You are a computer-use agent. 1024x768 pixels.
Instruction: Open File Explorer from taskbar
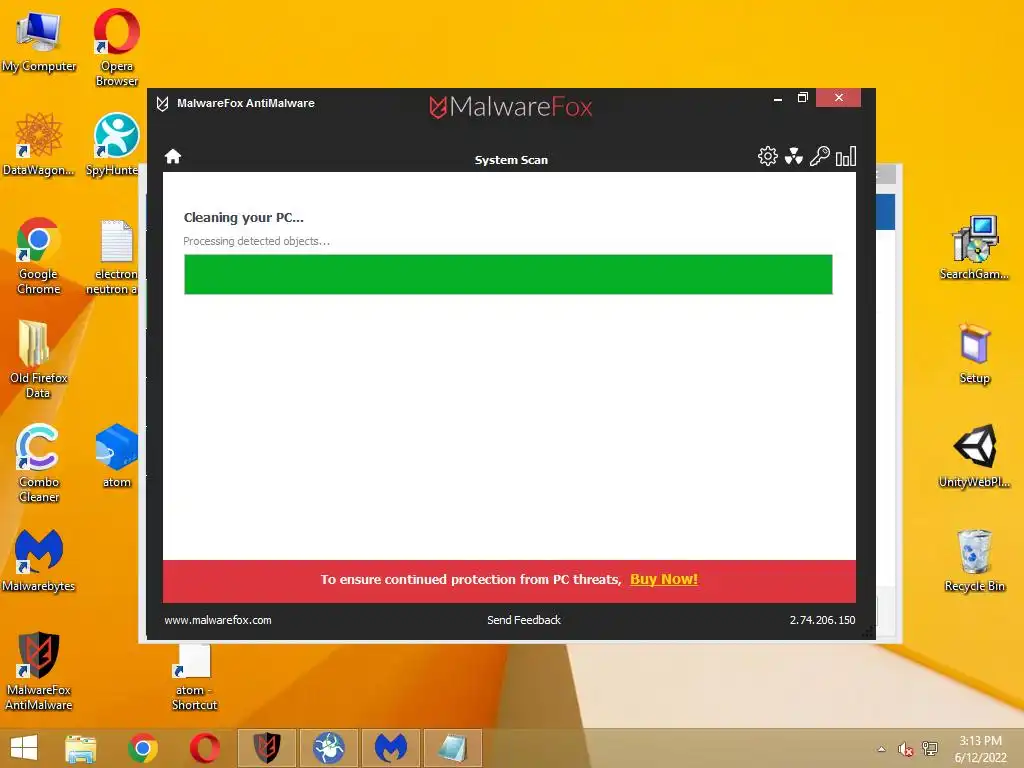coord(80,748)
